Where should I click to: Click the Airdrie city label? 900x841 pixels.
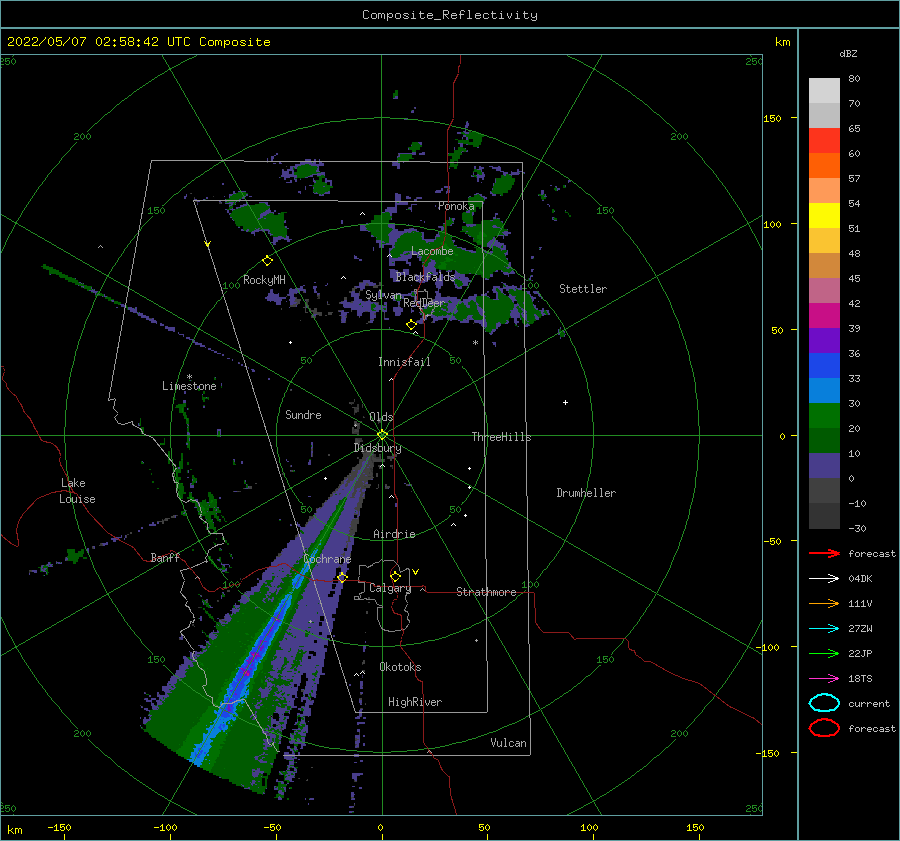point(394,534)
